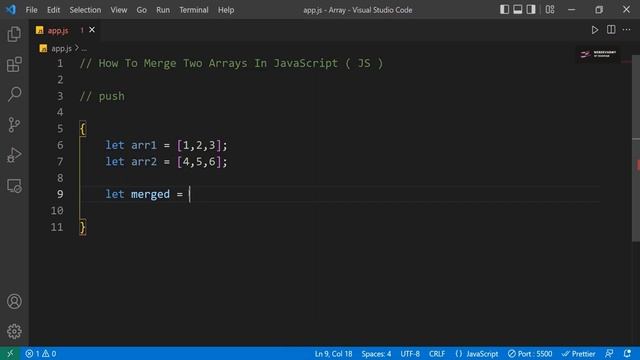
Task: Click the Prettier status item
Action: coord(578,353)
